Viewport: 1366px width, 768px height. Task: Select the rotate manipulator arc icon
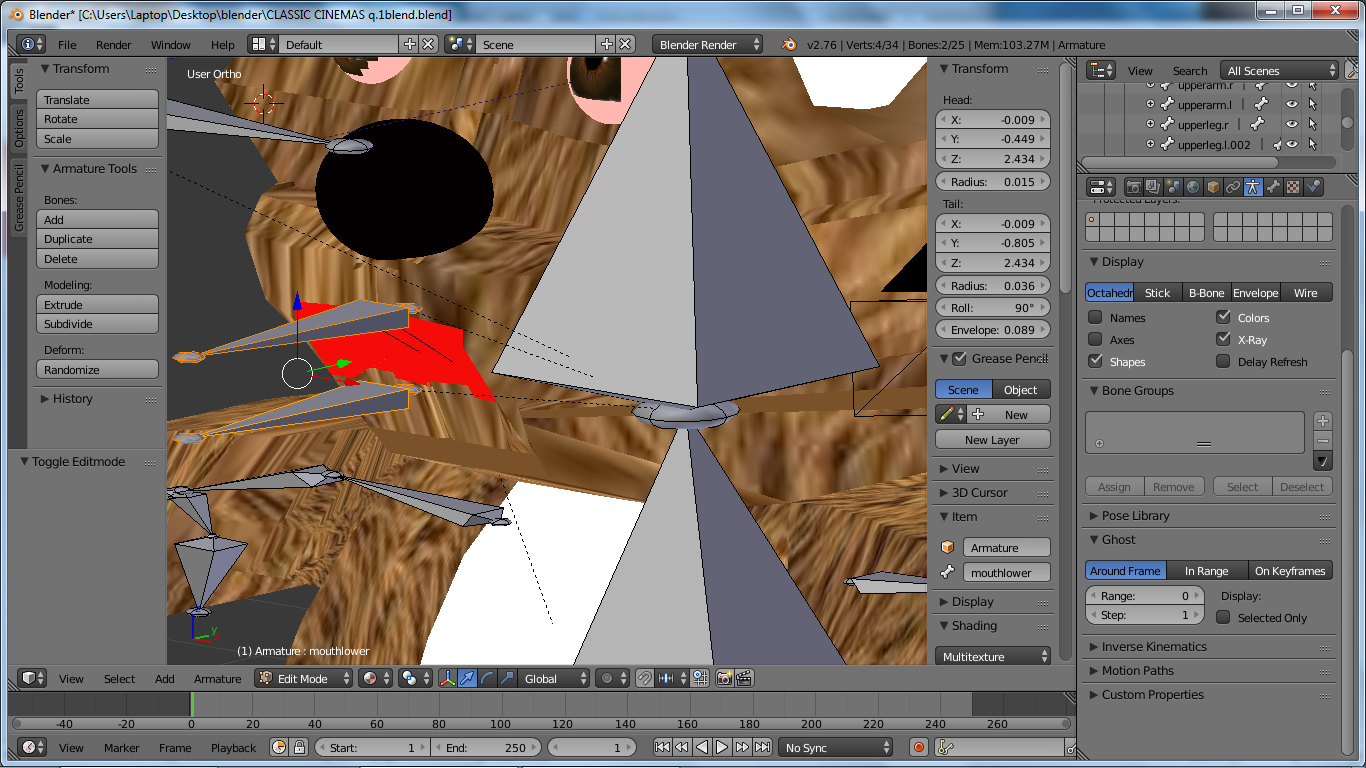pos(487,678)
